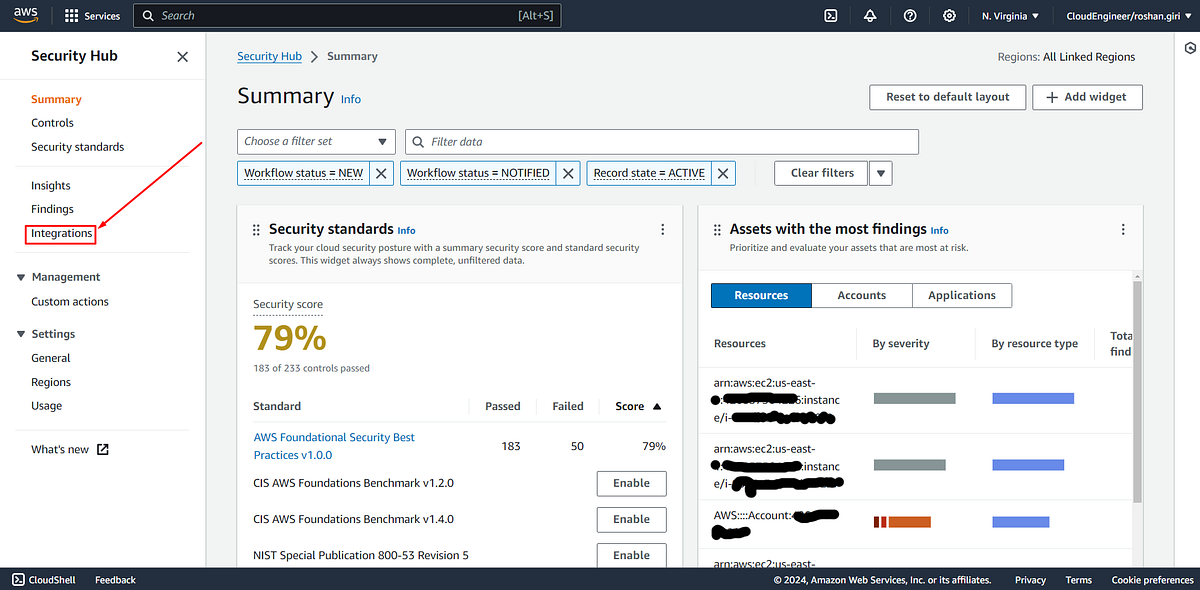This screenshot has width=1200, height=590.
Task: Switch to the Applications tab
Action: pos(961,295)
